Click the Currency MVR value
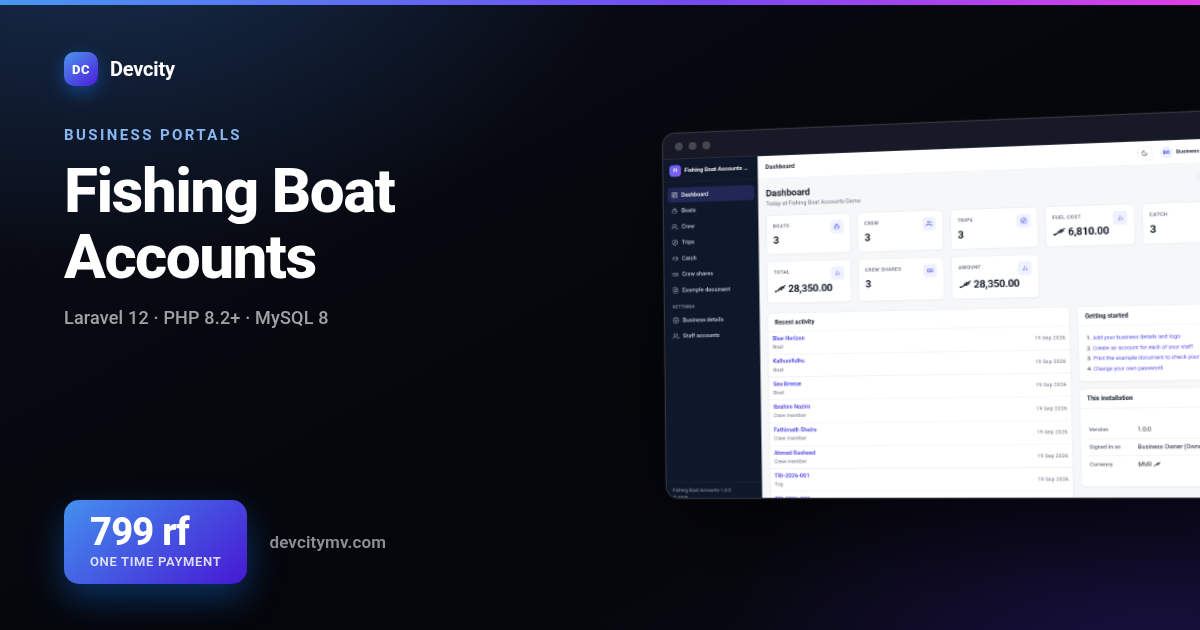The width and height of the screenshot is (1200, 630). (1149, 464)
